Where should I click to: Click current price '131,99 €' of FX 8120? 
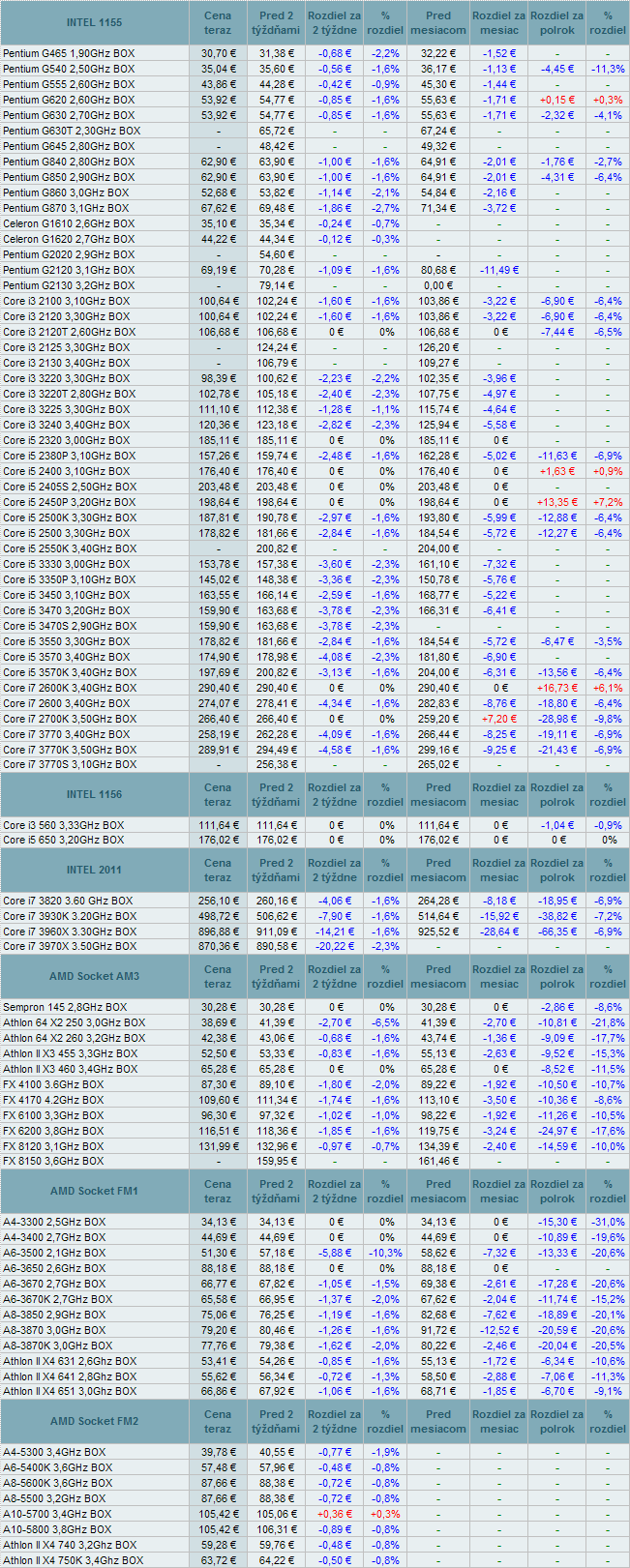coord(218,1146)
